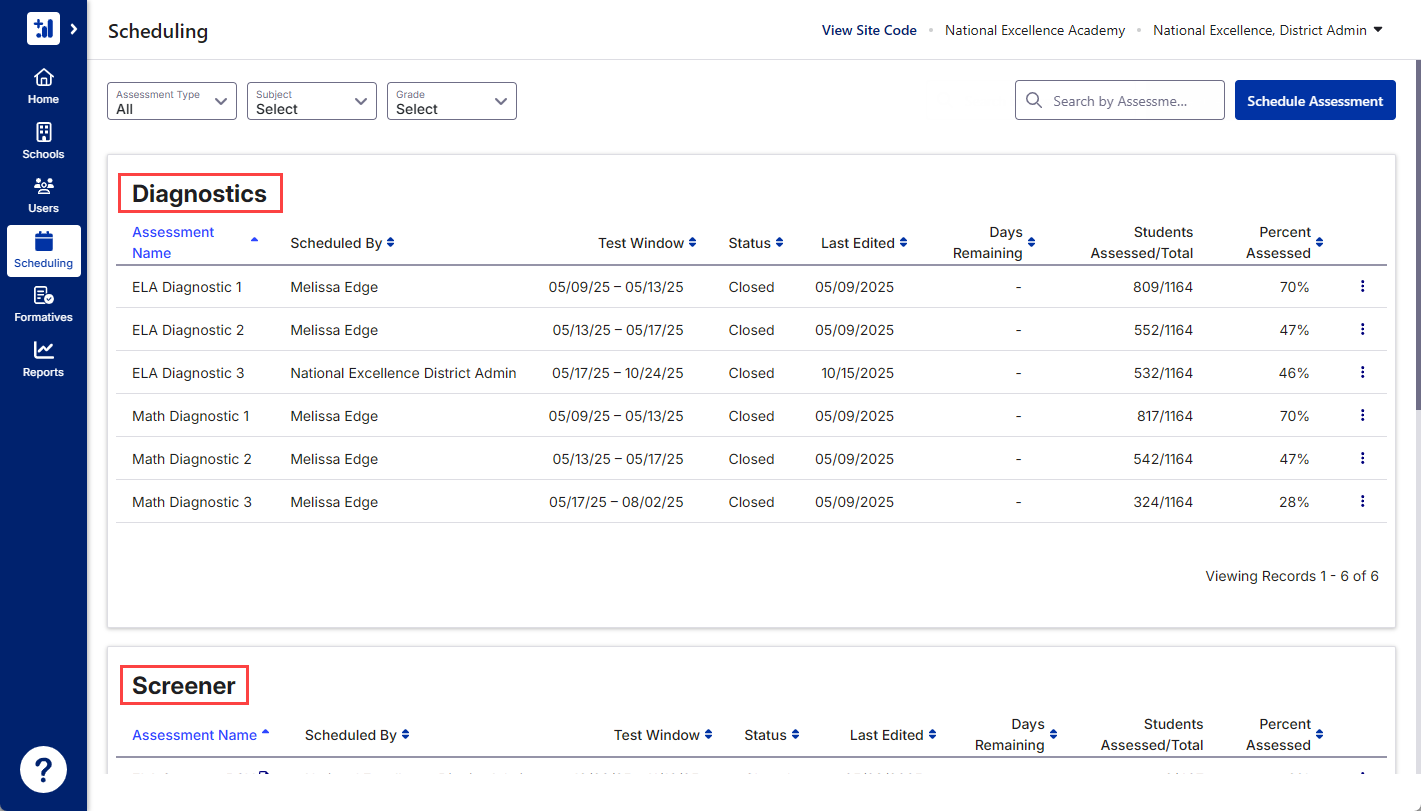
Task: Open actions menu for Math Diagnostic 2
Action: click(x=1362, y=459)
